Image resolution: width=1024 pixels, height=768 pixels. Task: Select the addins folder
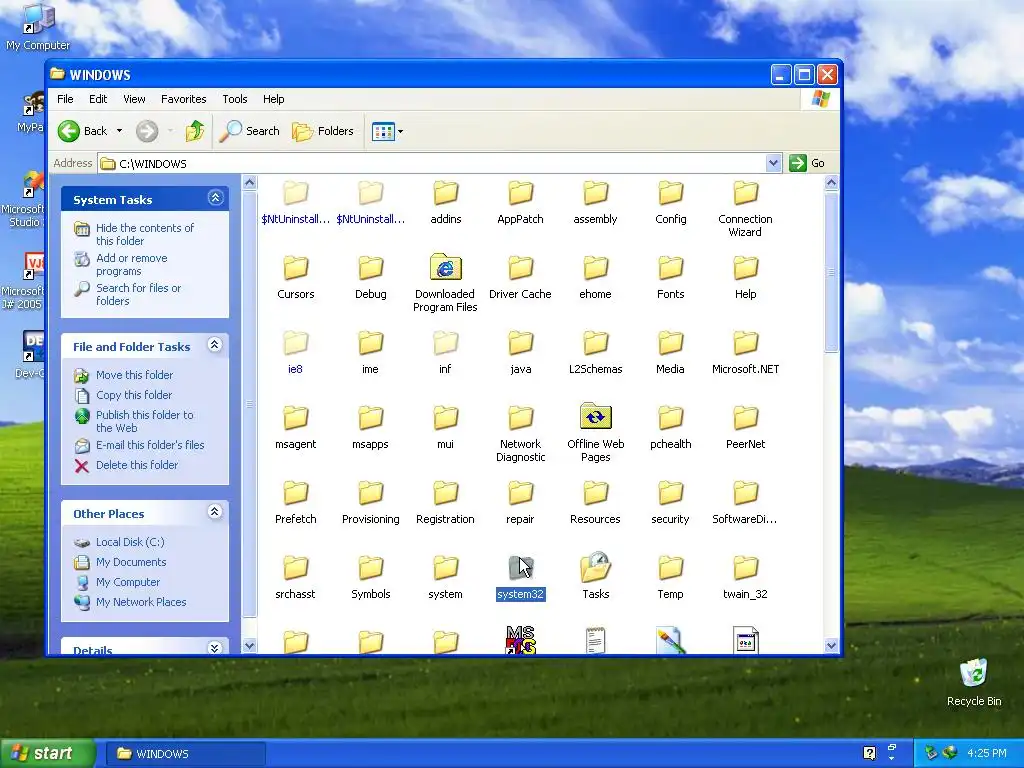pos(446,202)
